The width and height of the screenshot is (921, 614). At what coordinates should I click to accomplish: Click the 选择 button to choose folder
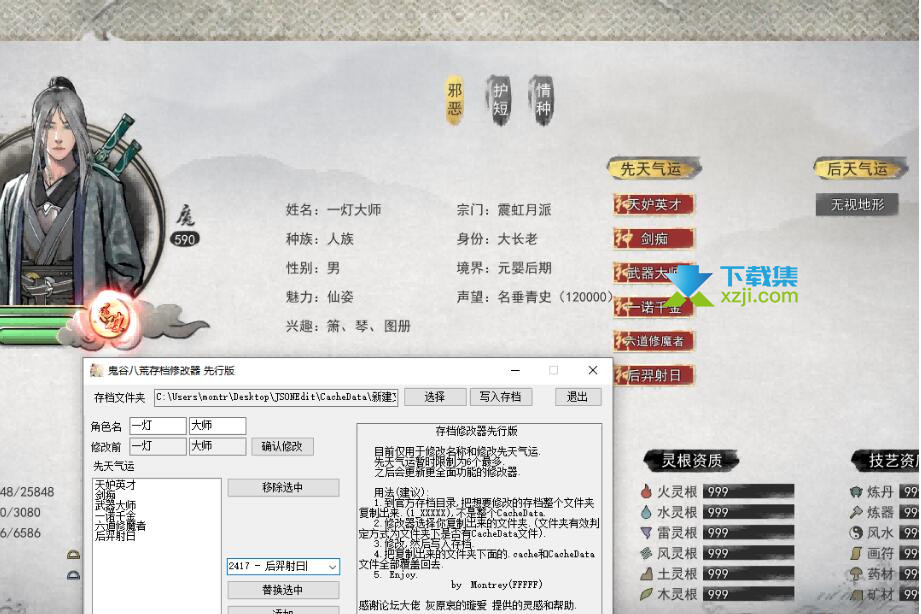click(x=435, y=397)
